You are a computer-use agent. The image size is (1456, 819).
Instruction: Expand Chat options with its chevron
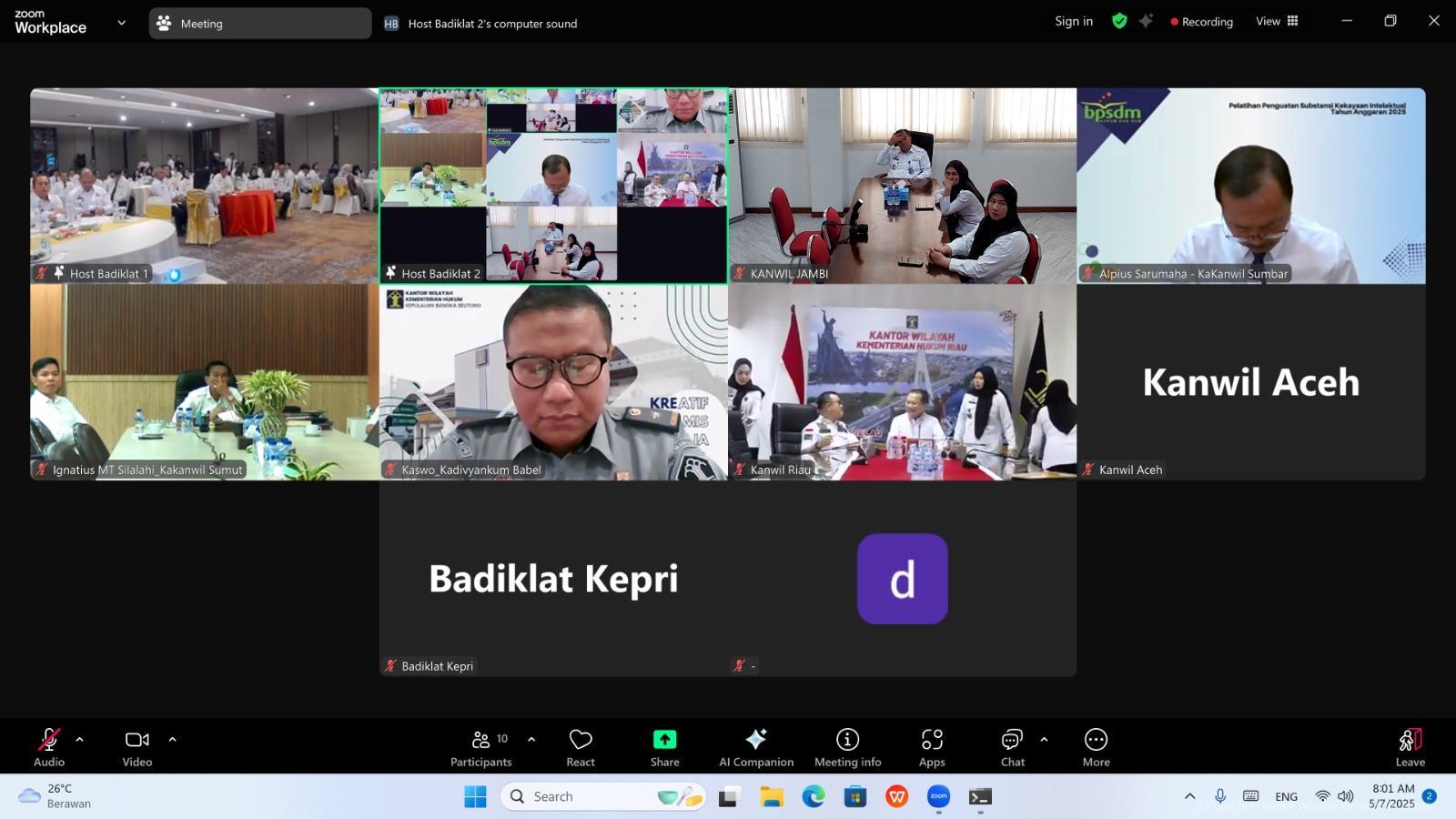(1045, 739)
